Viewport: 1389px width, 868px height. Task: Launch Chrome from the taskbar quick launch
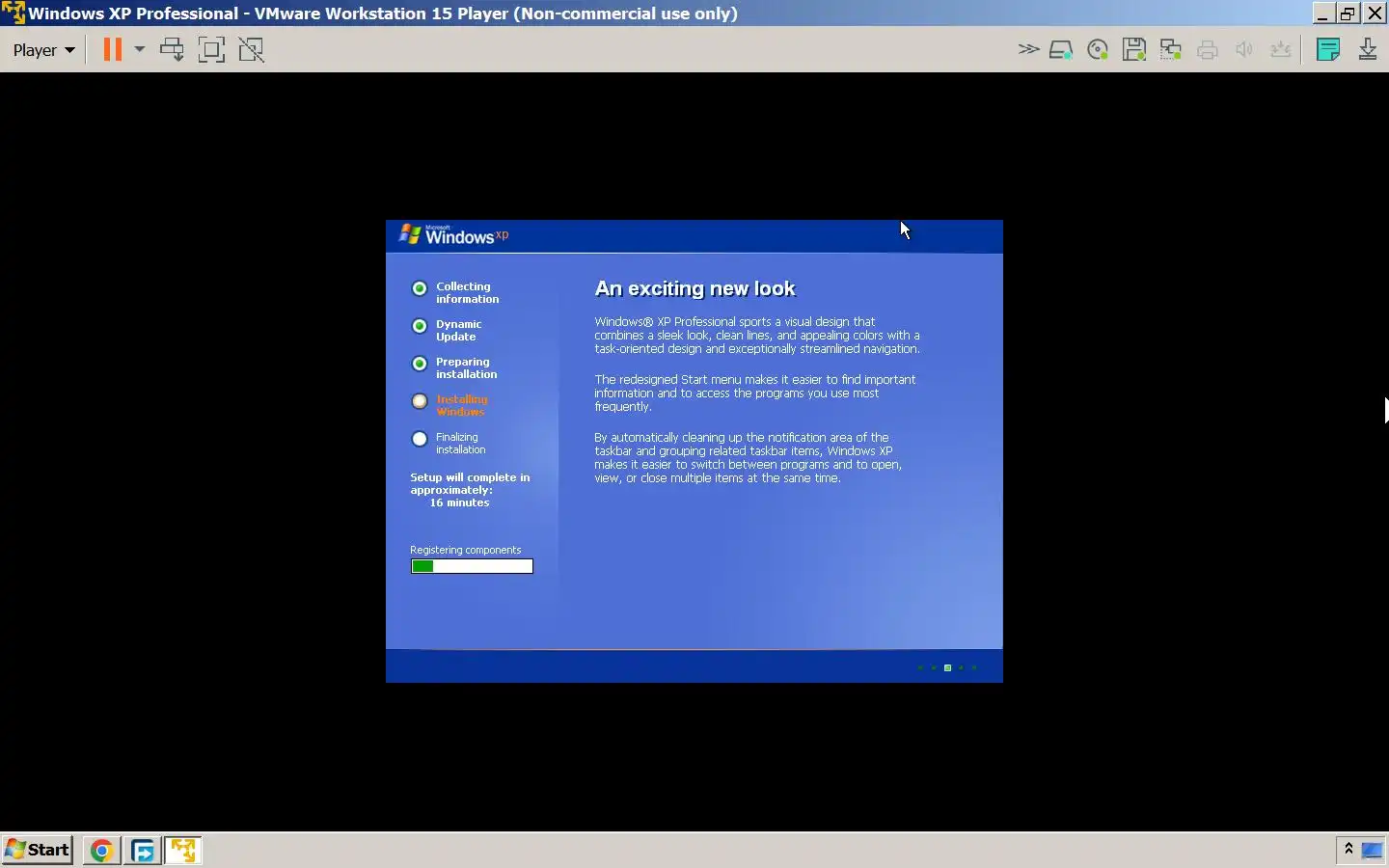point(101,851)
